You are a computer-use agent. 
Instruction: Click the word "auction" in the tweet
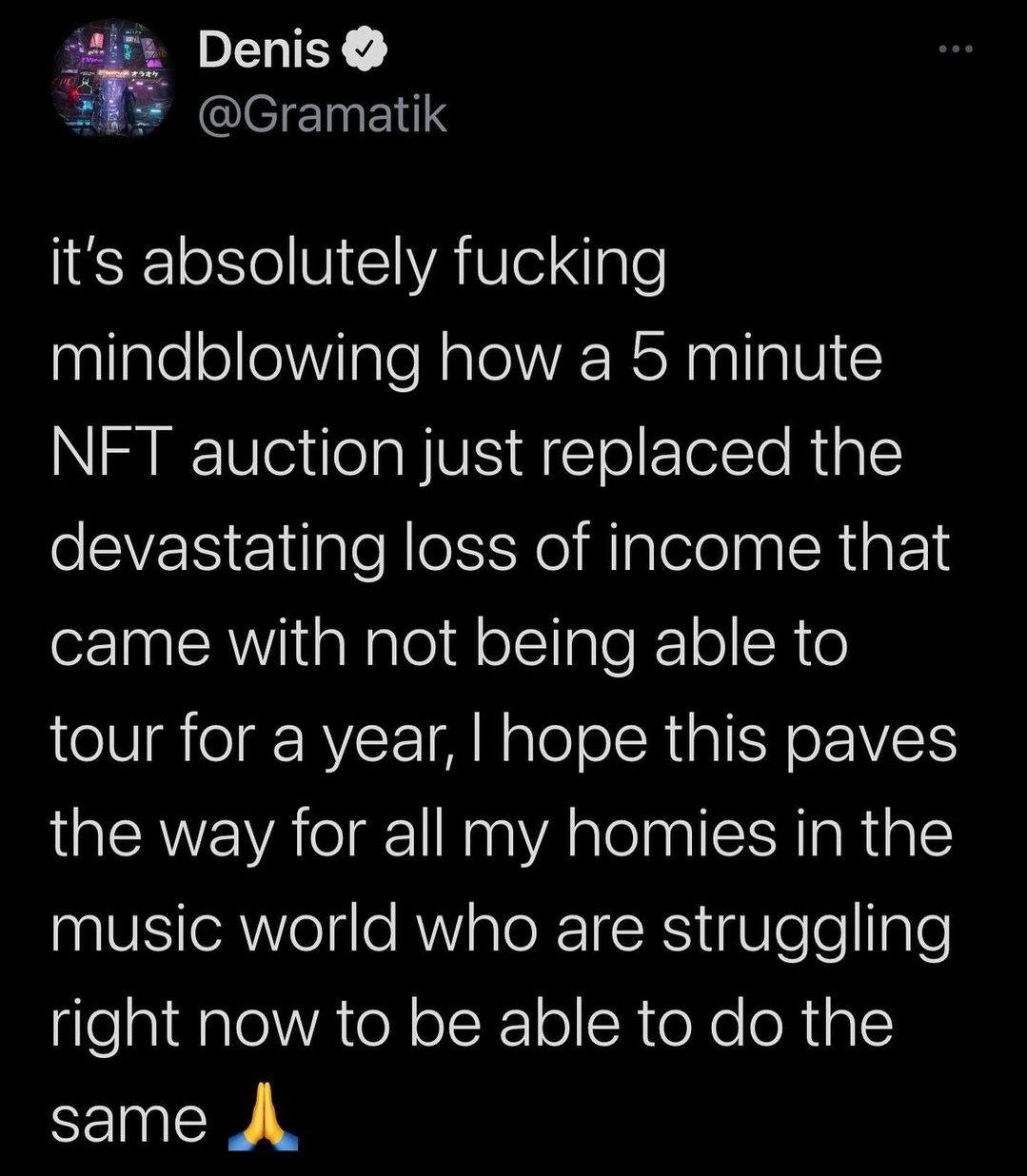click(x=298, y=453)
